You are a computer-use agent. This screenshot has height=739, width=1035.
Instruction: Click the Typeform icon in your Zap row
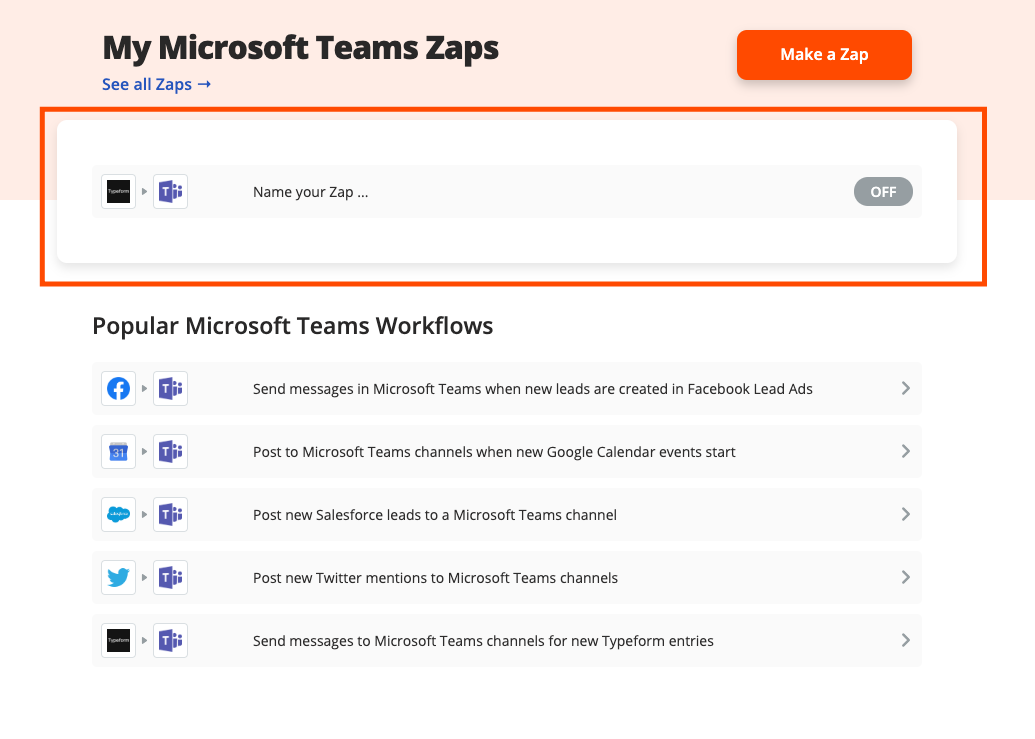tap(118, 191)
